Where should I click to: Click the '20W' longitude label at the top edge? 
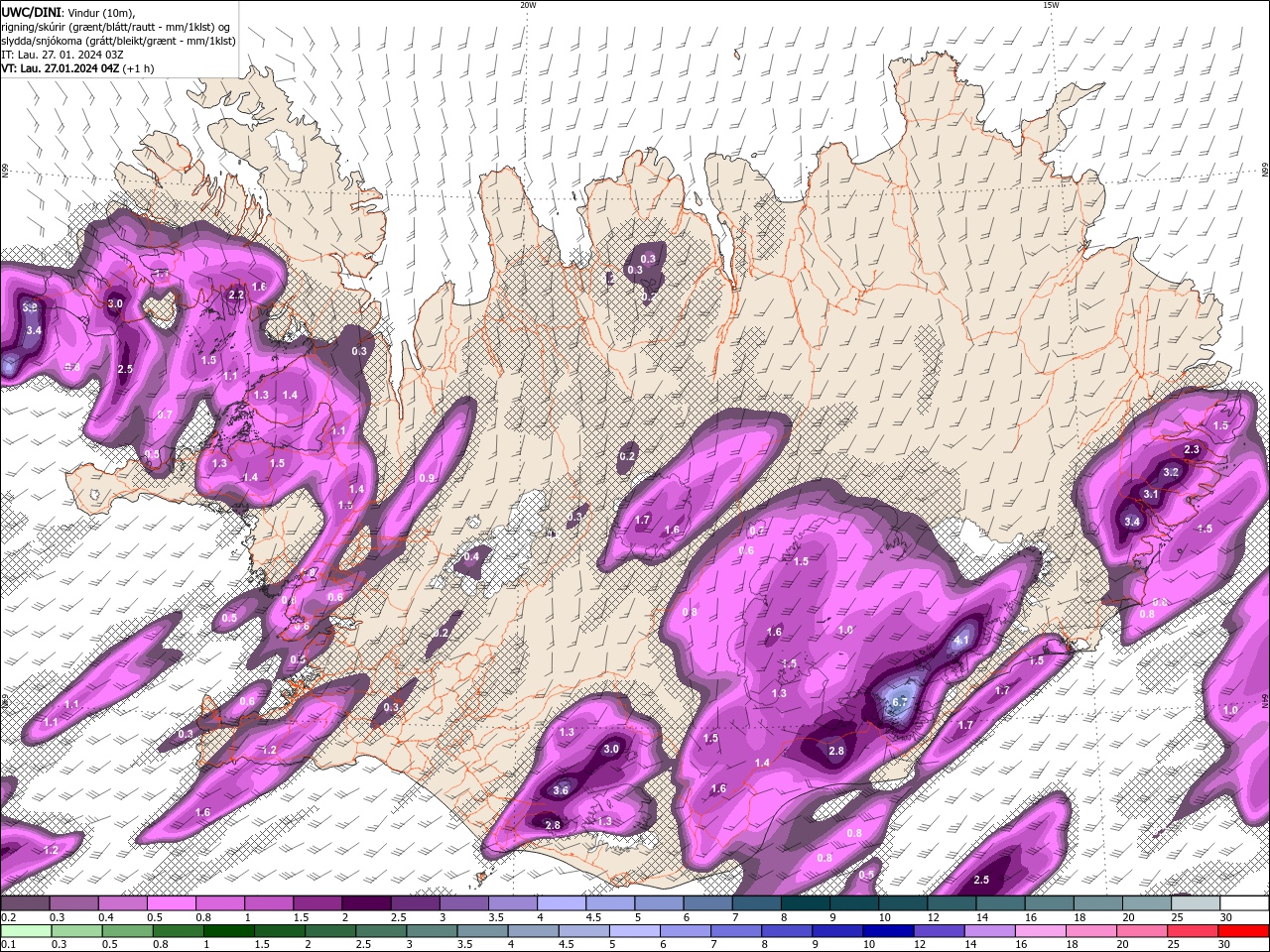coord(528,5)
